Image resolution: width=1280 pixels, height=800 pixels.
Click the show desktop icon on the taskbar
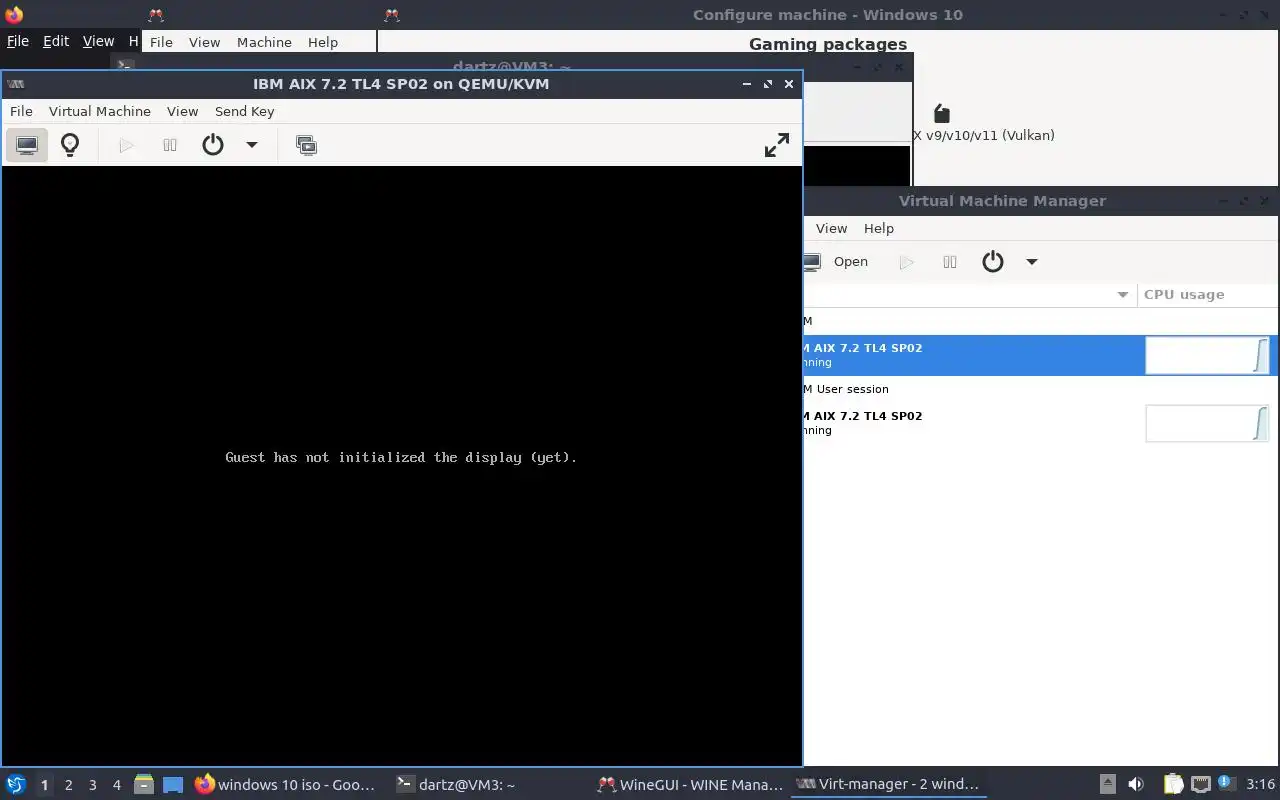coord(173,785)
